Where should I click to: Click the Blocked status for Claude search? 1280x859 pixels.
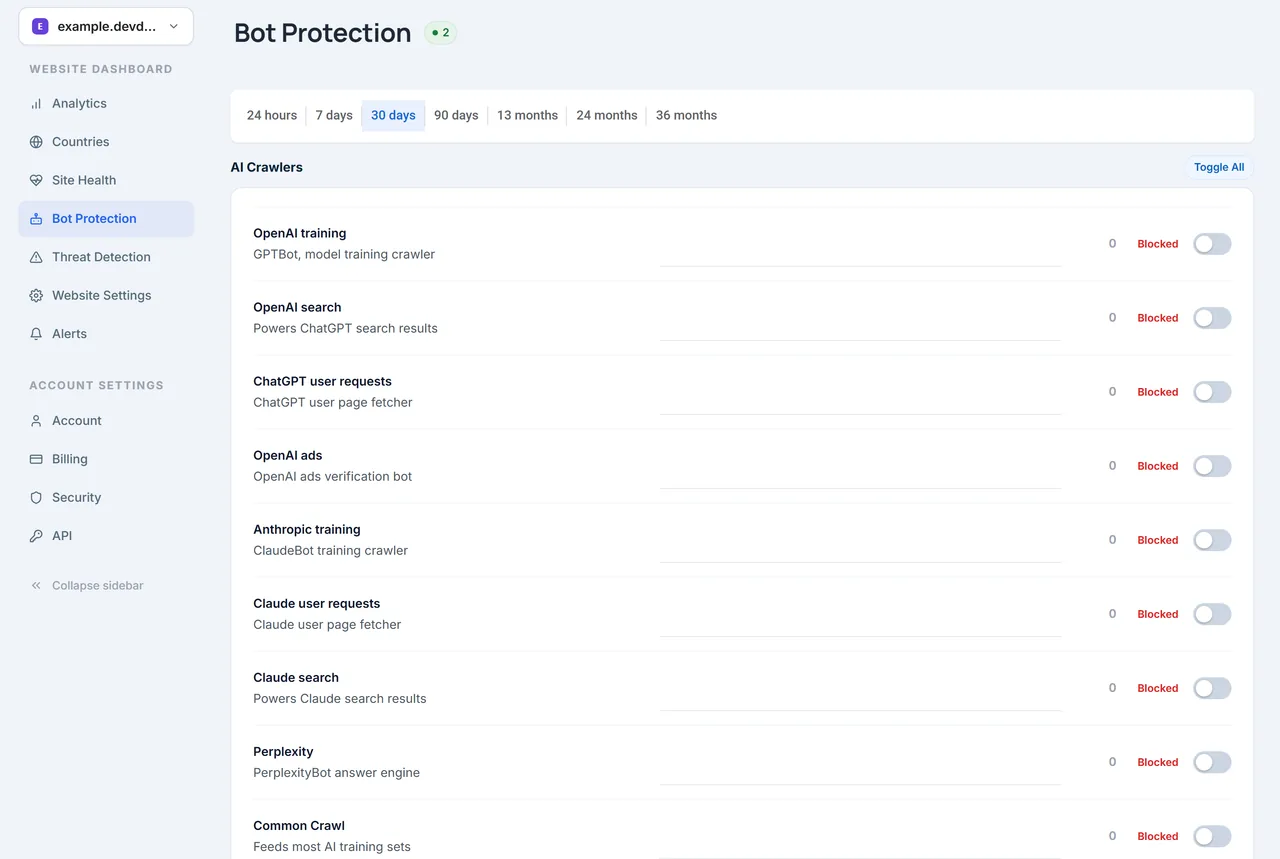[1158, 688]
